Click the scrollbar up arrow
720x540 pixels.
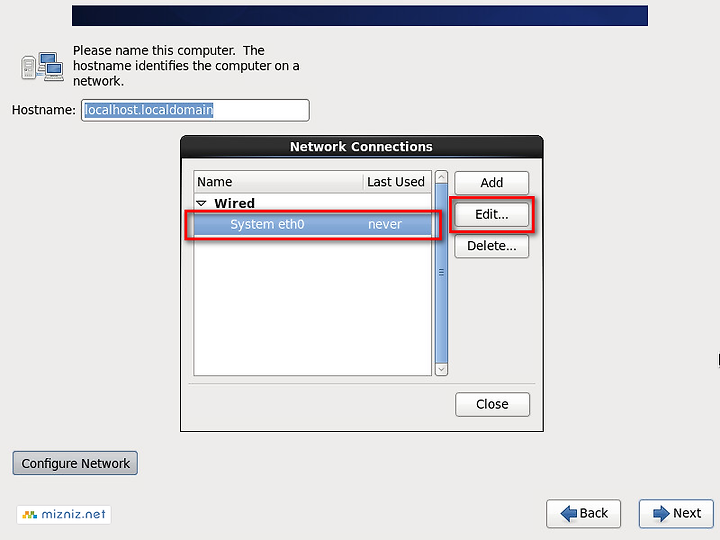pos(441,177)
